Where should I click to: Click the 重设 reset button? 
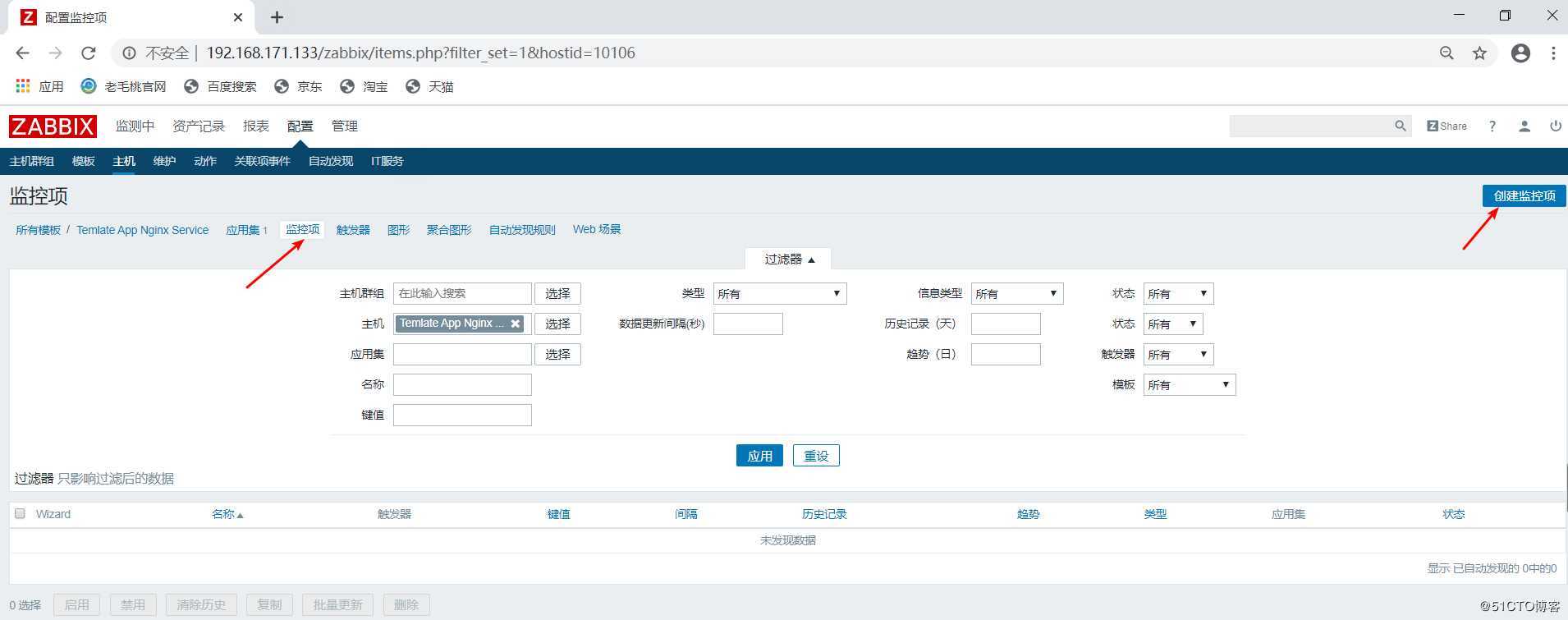[816, 456]
